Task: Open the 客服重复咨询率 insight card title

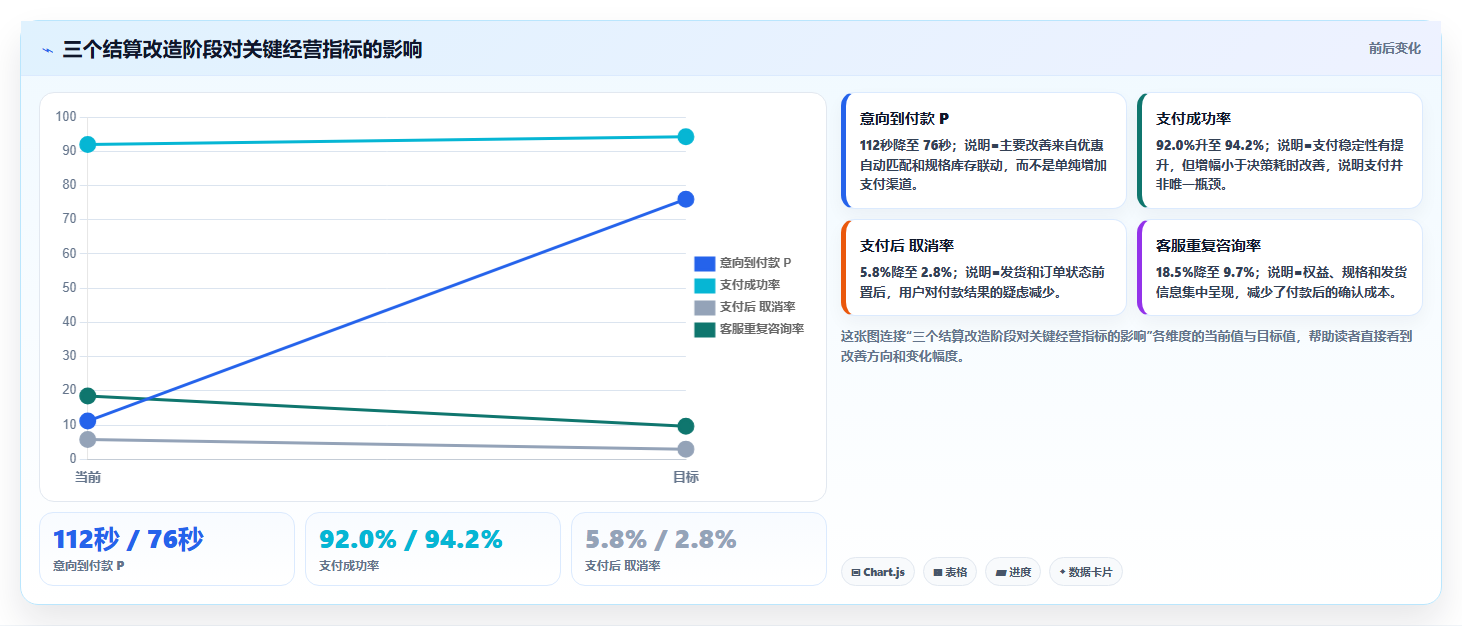Action: point(1208,246)
